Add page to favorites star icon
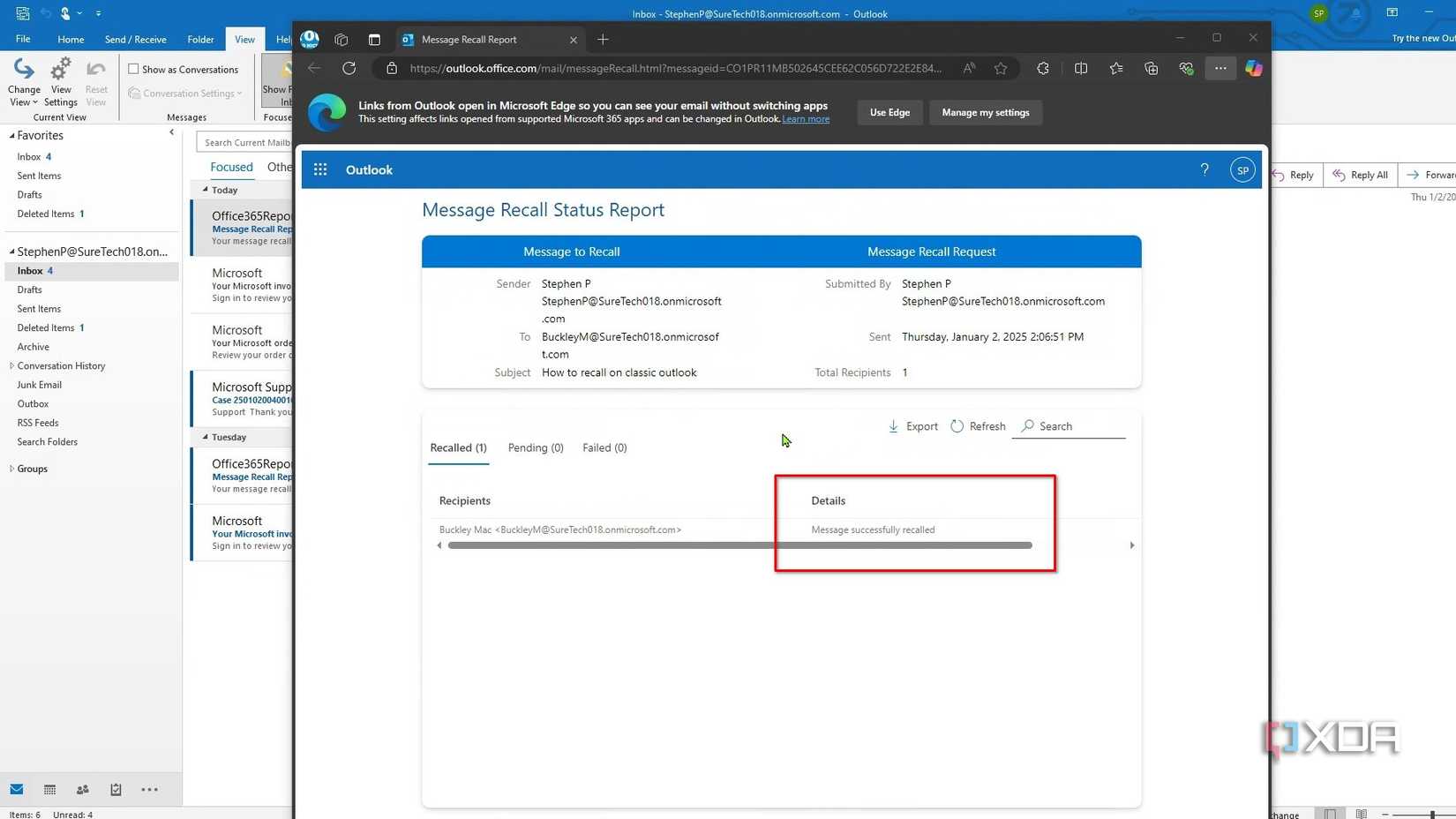 click(1001, 68)
